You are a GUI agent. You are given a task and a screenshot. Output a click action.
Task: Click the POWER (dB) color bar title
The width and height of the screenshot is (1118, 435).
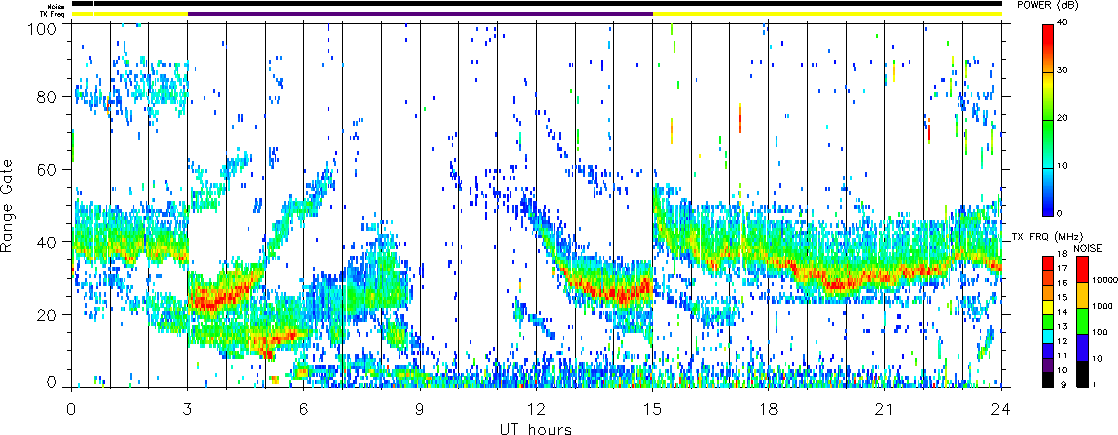pos(1047,5)
